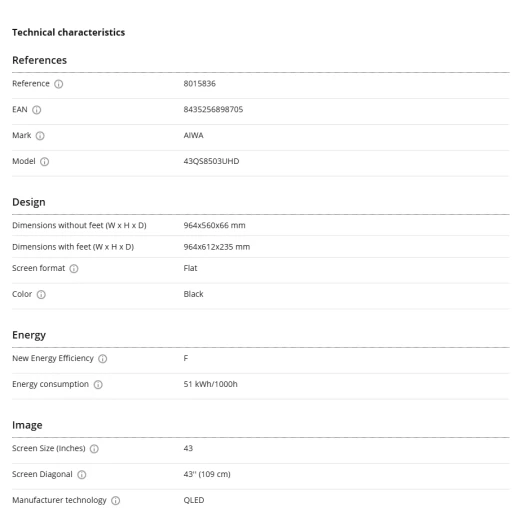Open the Screen Diagonal info icon
Screen dimensions: 520x520
point(82,475)
